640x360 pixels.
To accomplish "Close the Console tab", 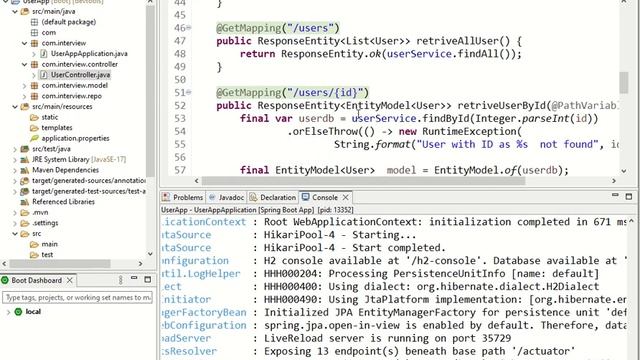I will 346,198.
